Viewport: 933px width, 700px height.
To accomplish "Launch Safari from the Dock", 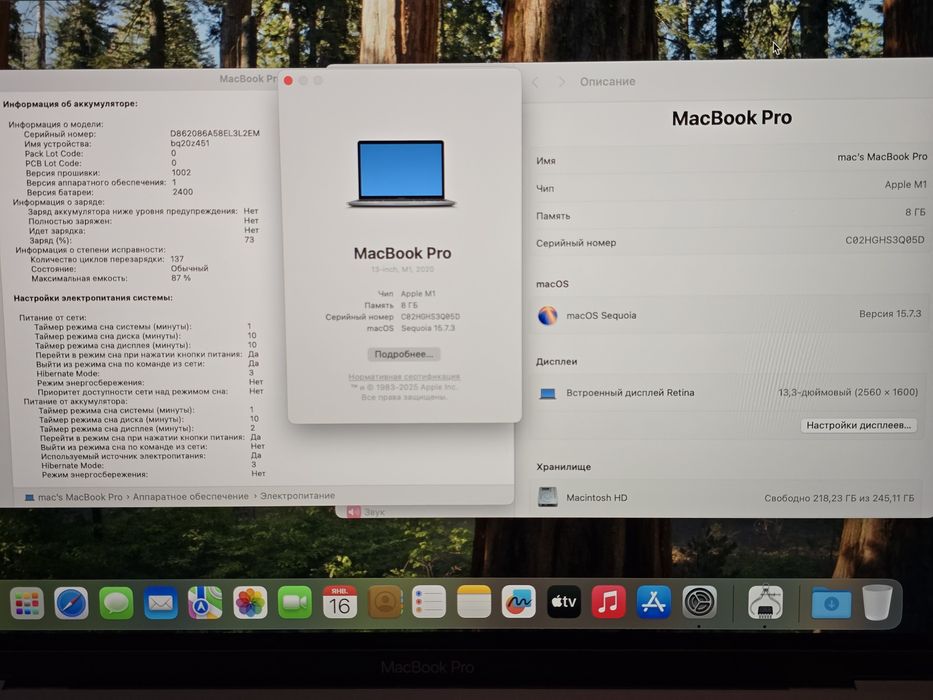I will click(x=71, y=604).
